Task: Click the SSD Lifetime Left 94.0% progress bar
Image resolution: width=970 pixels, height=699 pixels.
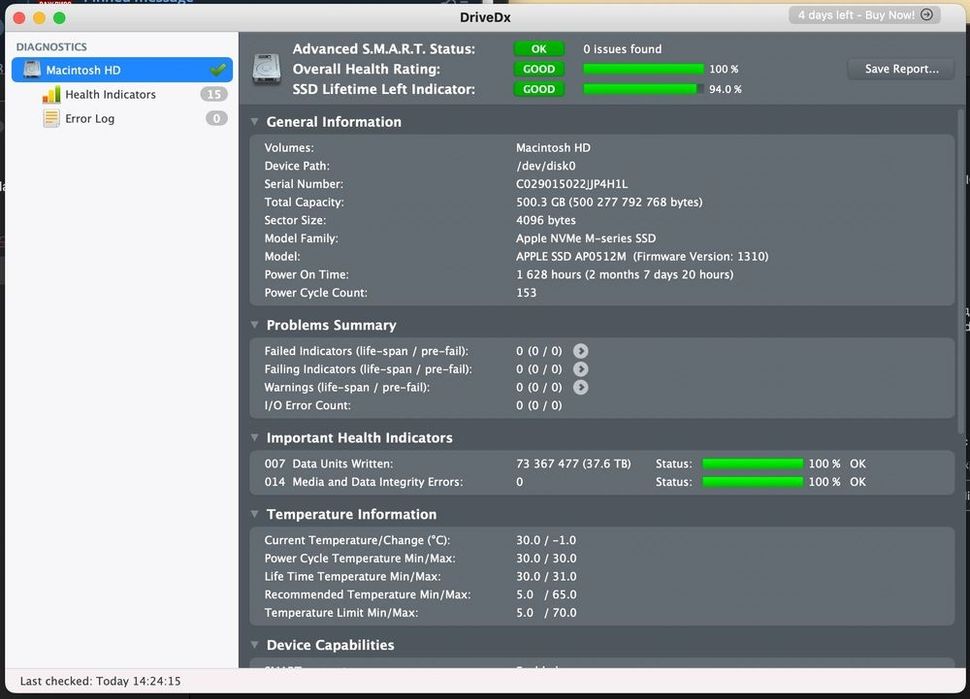Action: coord(643,89)
